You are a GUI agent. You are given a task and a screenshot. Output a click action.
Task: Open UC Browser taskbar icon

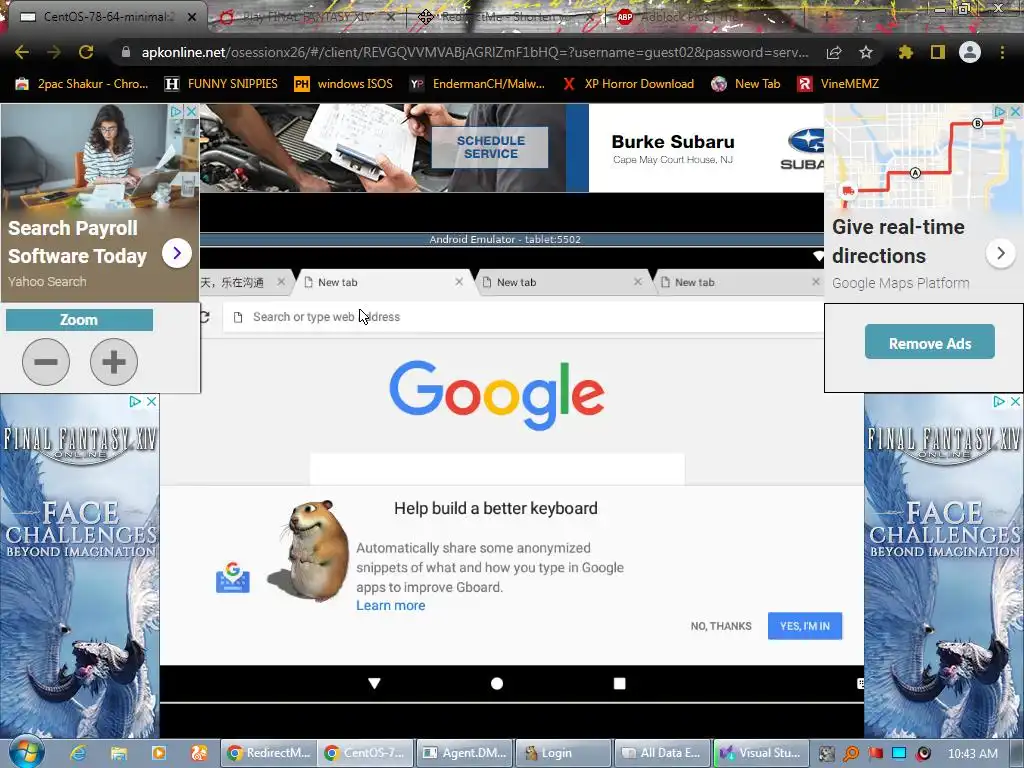199,753
